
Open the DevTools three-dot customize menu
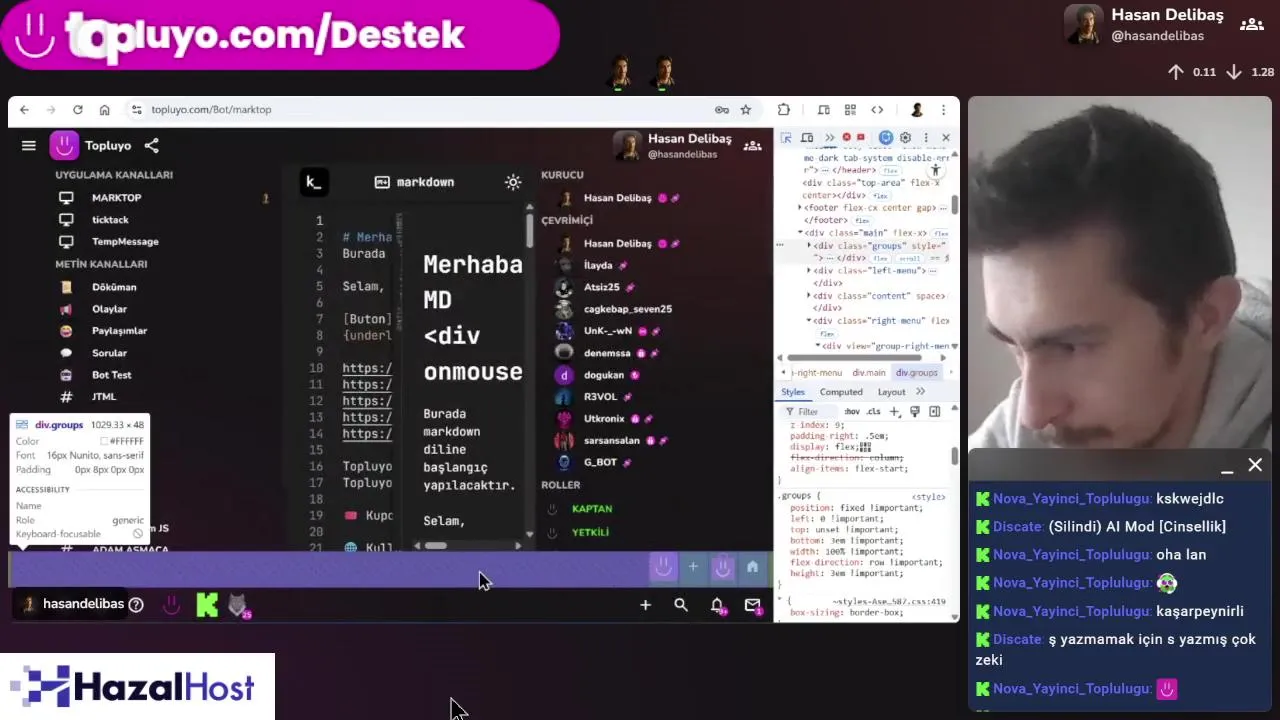925,138
